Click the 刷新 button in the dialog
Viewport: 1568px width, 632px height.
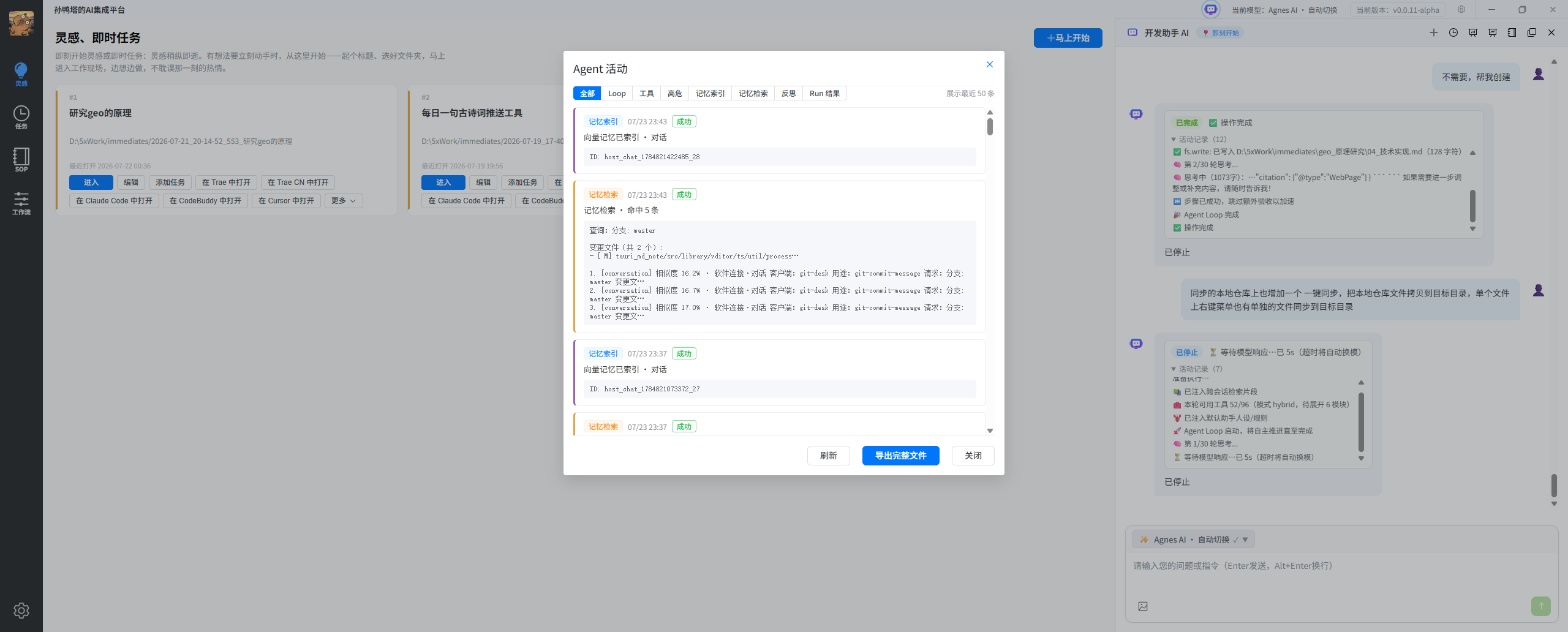[x=829, y=456]
